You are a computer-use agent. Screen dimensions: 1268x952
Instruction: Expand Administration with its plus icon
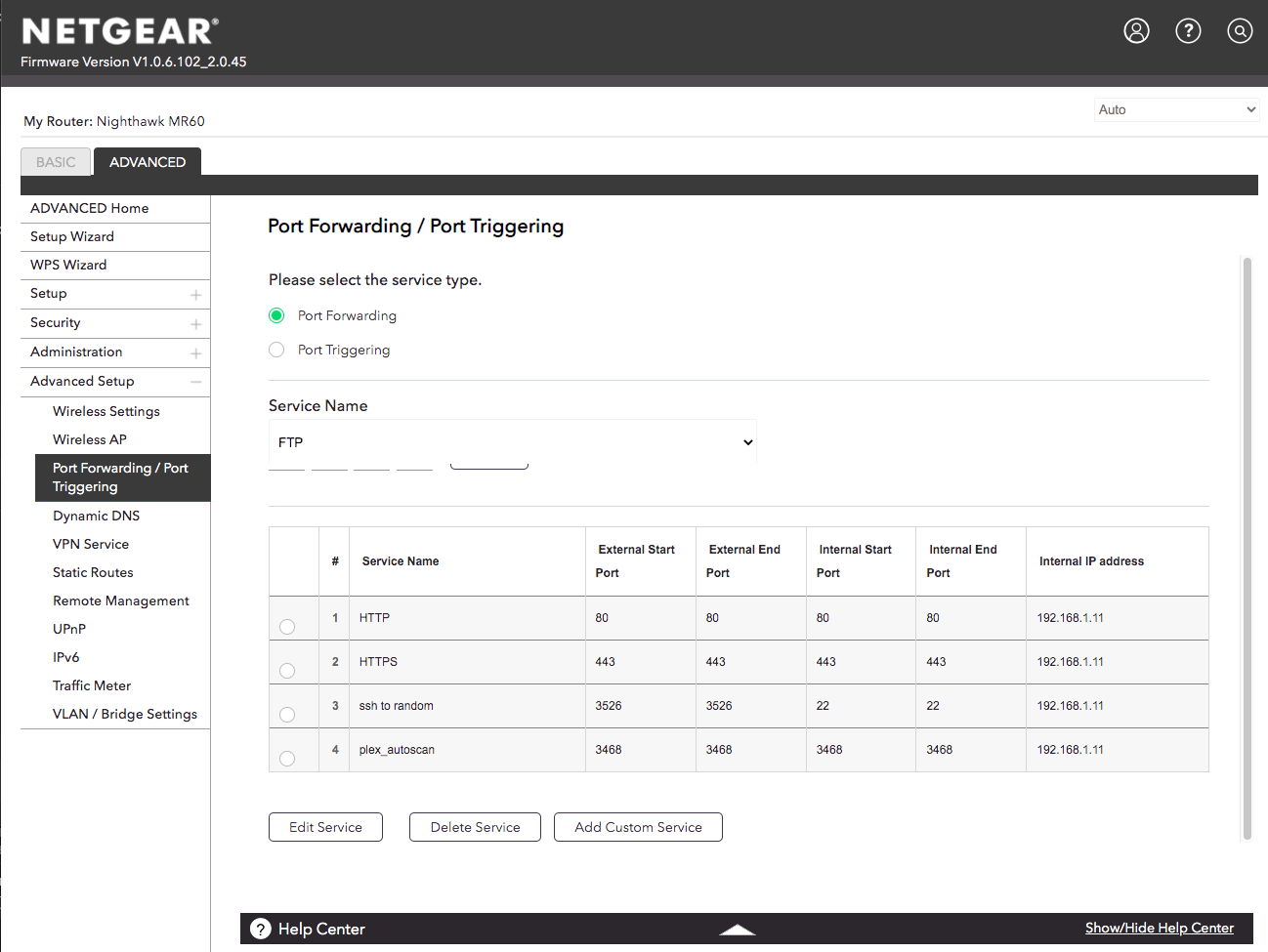point(196,353)
